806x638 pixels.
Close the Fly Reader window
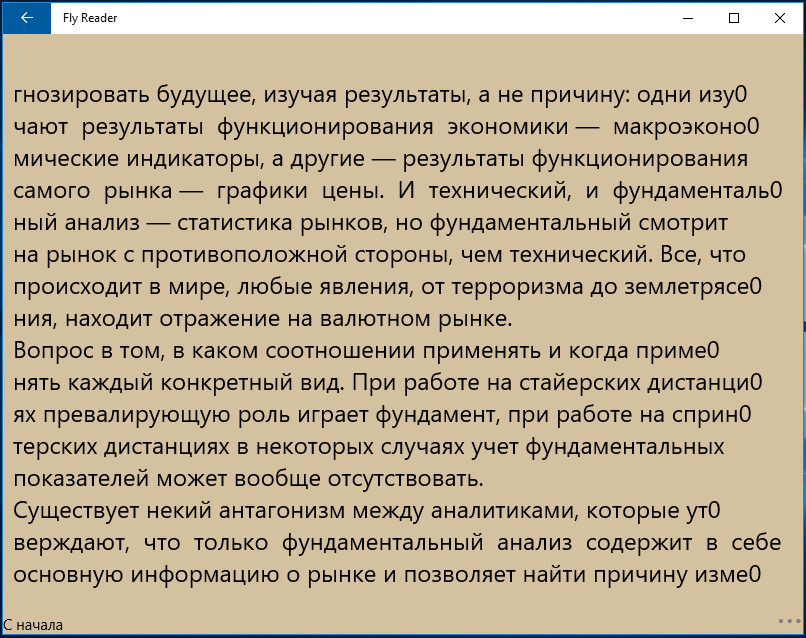coord(780,18)
